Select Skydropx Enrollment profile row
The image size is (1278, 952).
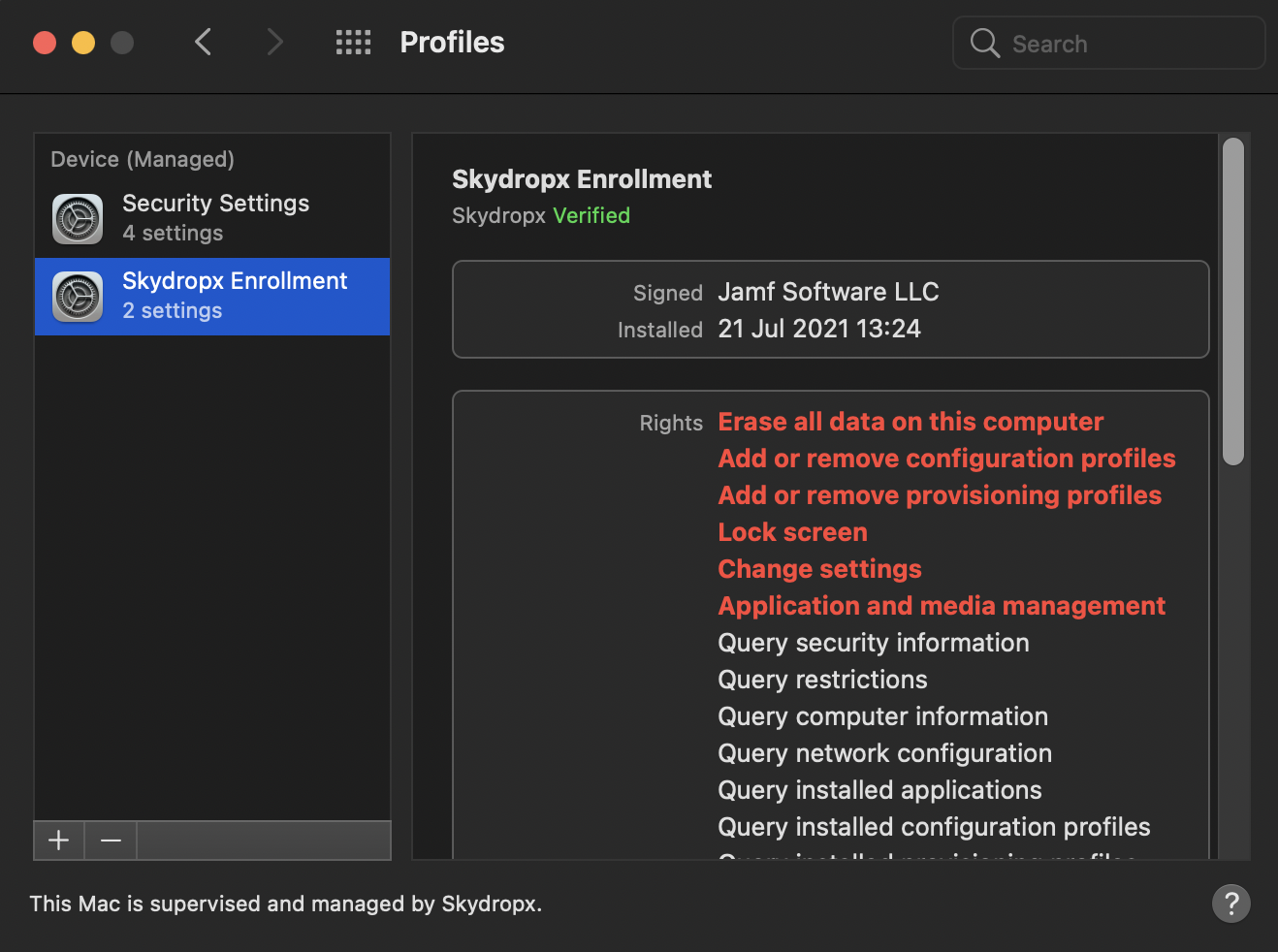click(212, 297)
